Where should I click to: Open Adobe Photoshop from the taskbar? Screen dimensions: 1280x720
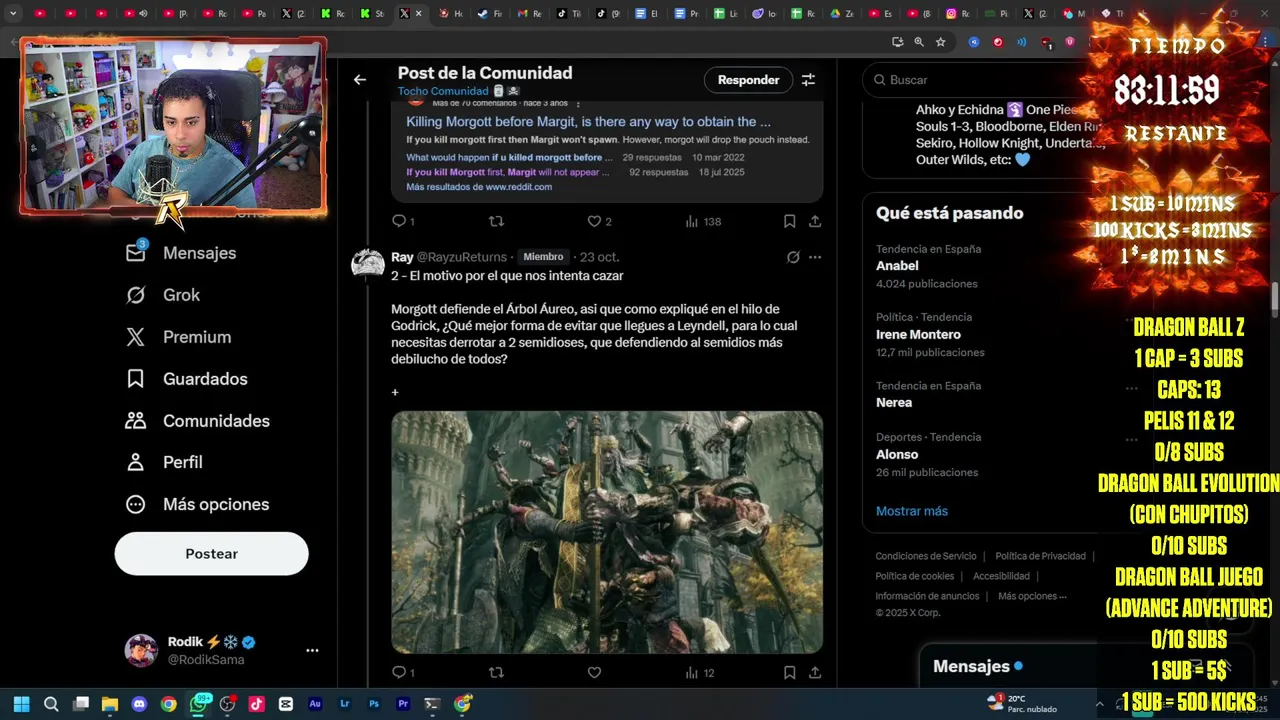(374, 704)
